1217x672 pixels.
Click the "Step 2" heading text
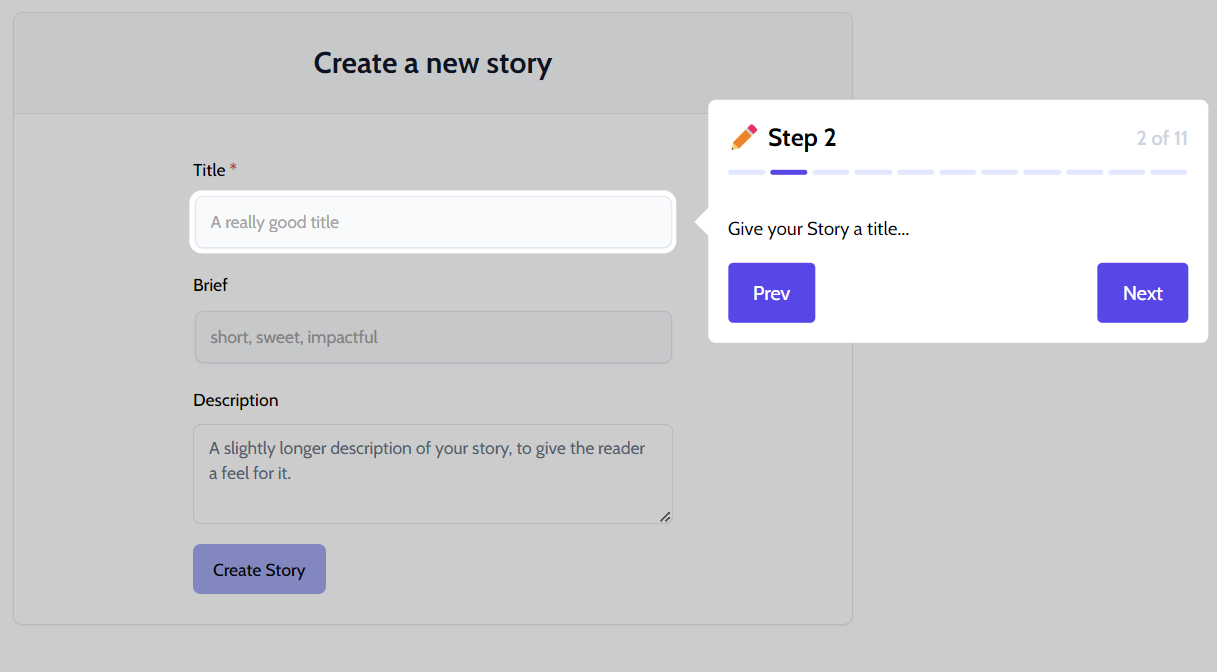tap(802, 138)
